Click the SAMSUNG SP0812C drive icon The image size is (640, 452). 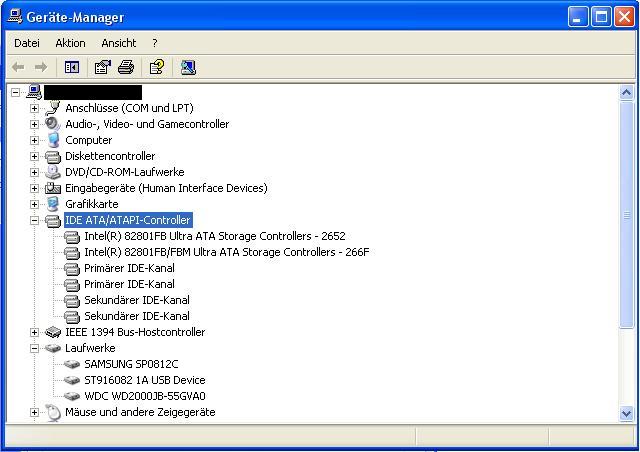click(72, 364)
